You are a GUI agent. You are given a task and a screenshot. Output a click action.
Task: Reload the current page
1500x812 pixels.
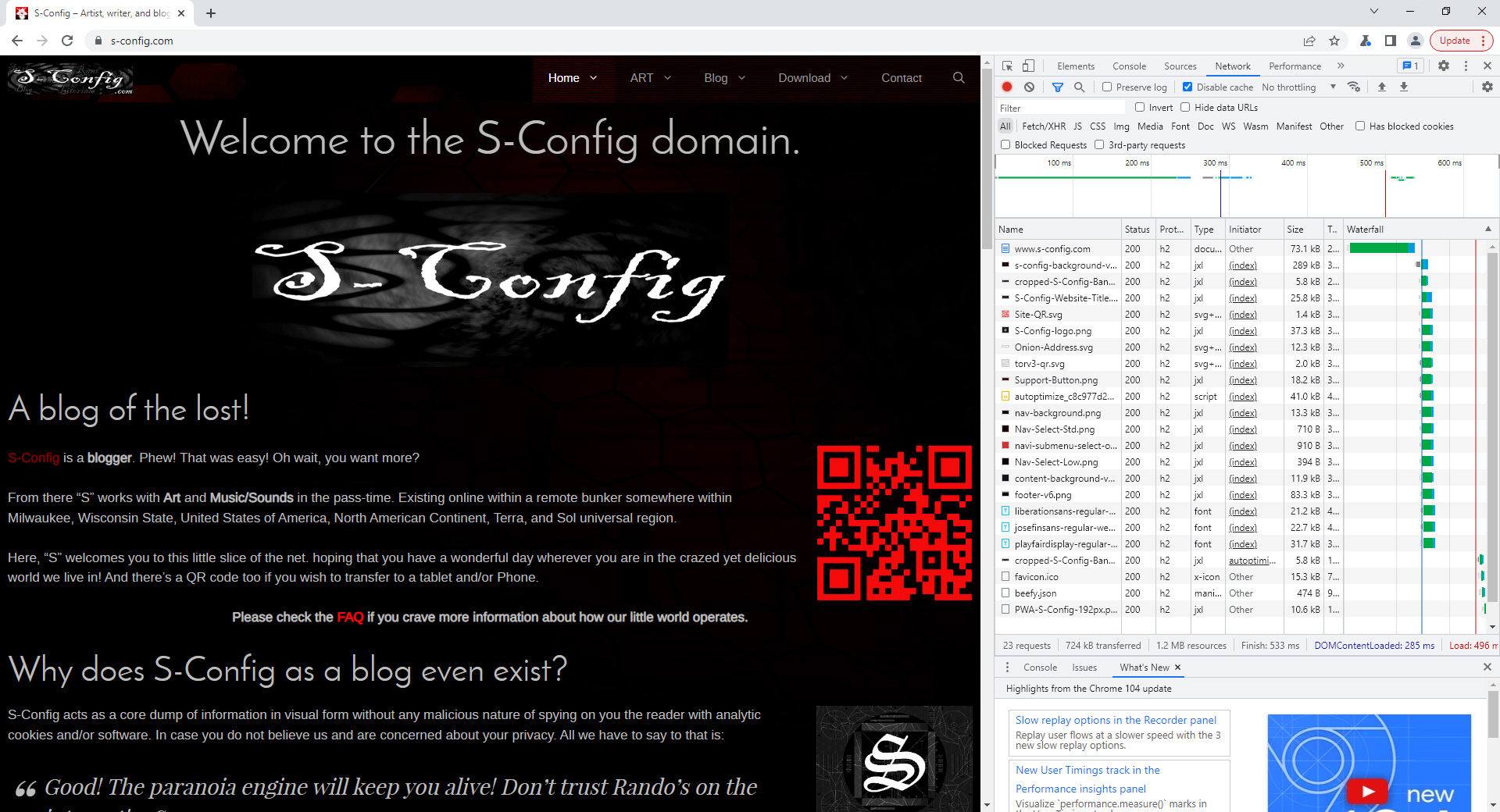click(67, 41)
